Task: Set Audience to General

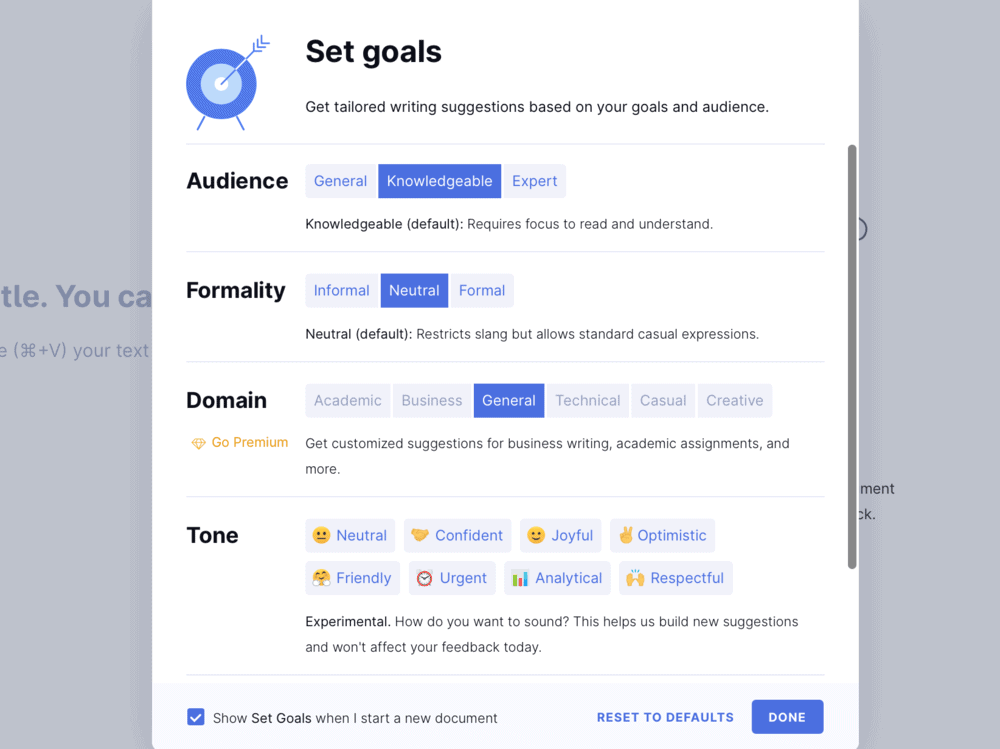Action: point(341,181)
